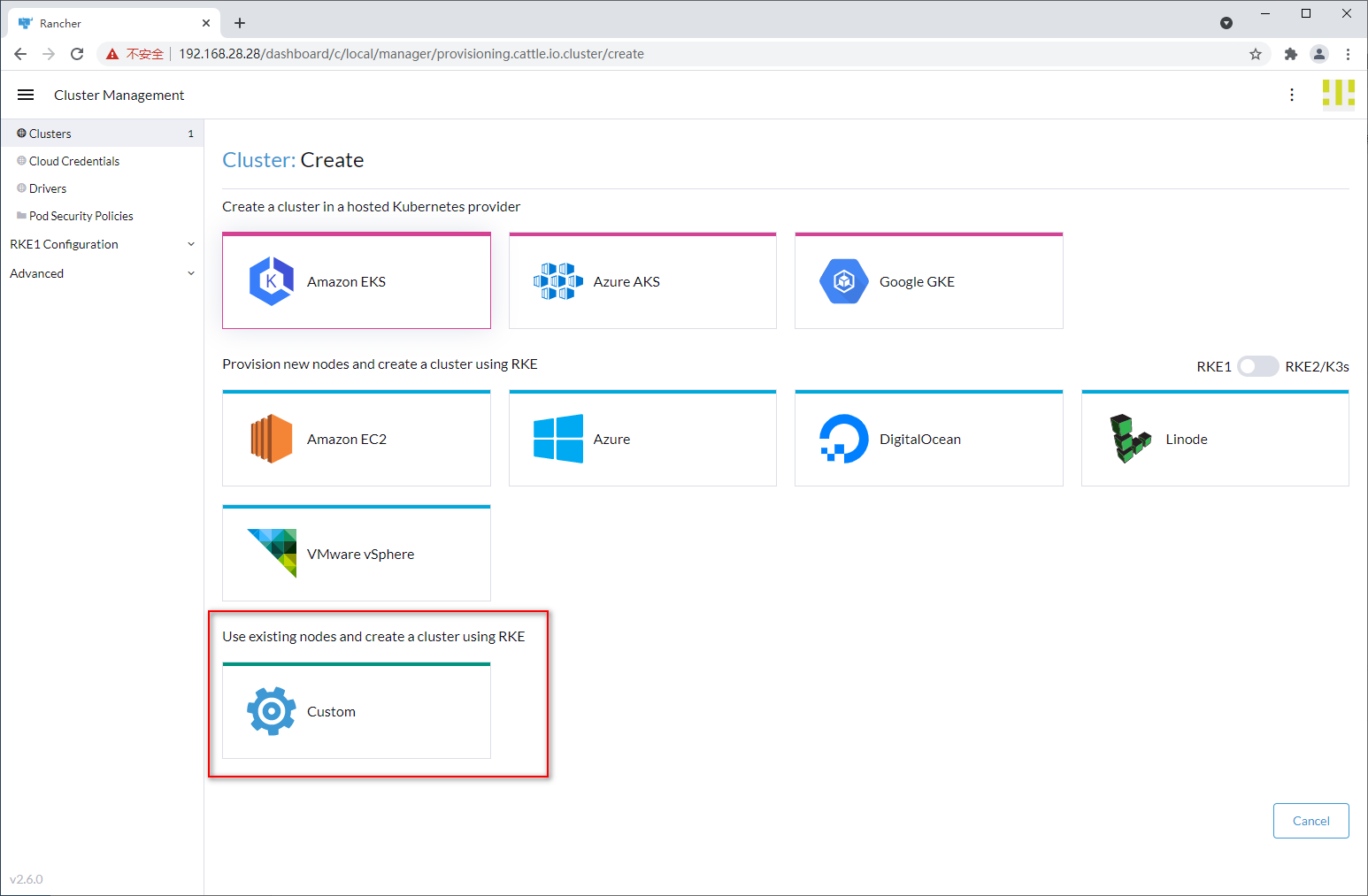1368x896 pixels.
Task: Click the RKE1 toggle label
Action: tap(1214, 366)
